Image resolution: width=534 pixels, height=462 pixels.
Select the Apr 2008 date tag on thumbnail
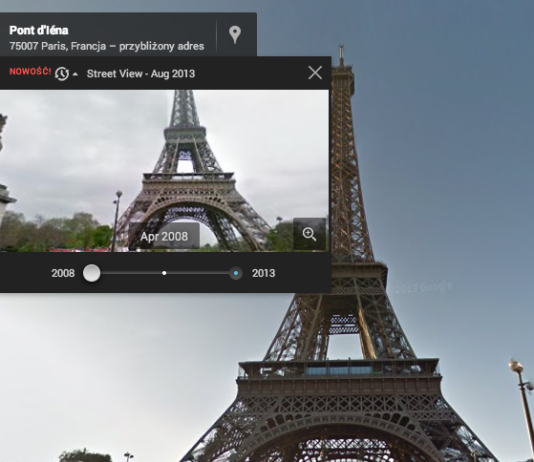click(164, 236)
